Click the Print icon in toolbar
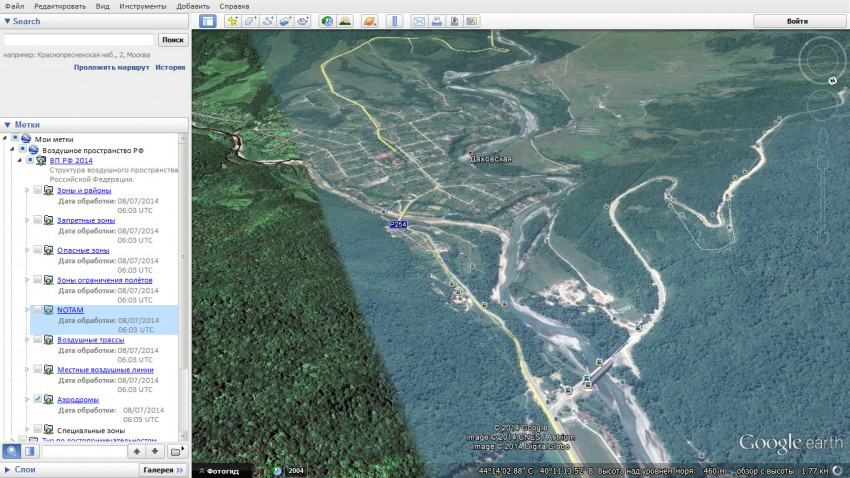Screen dimensions: 850x478 (x=437, y=21)
